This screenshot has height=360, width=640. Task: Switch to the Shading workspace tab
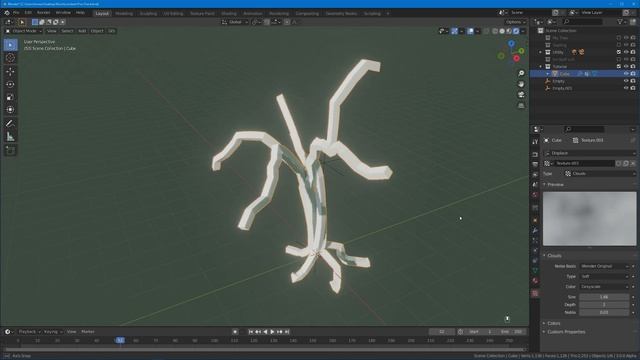229,13
